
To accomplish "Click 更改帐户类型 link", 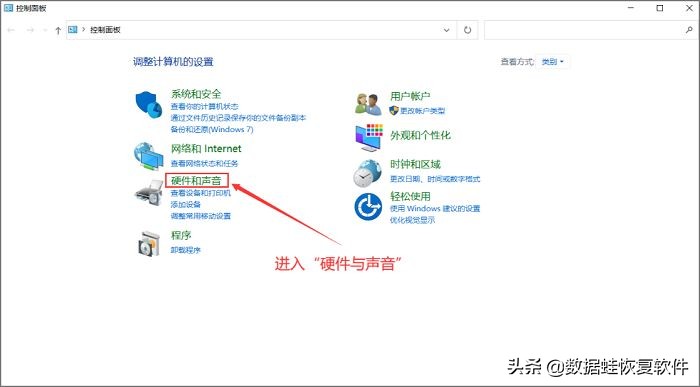I will 423,111.
